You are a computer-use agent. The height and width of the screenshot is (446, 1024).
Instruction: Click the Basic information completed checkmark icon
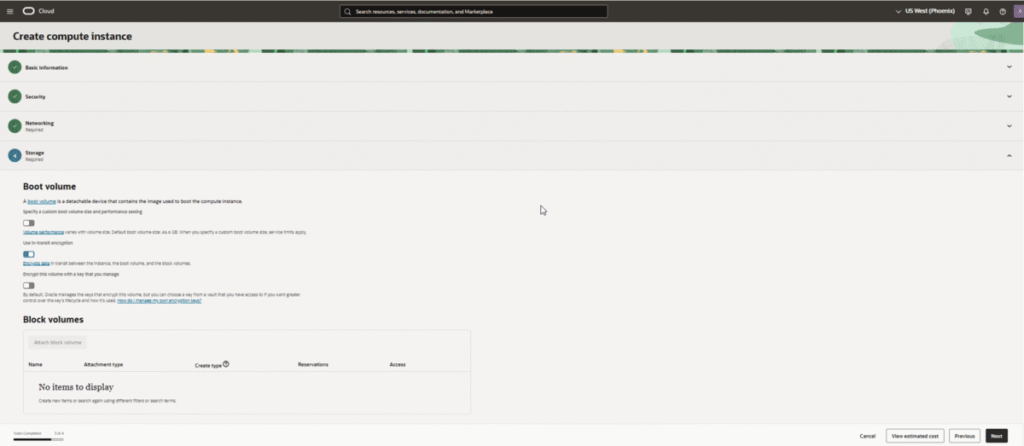(14, 67)
